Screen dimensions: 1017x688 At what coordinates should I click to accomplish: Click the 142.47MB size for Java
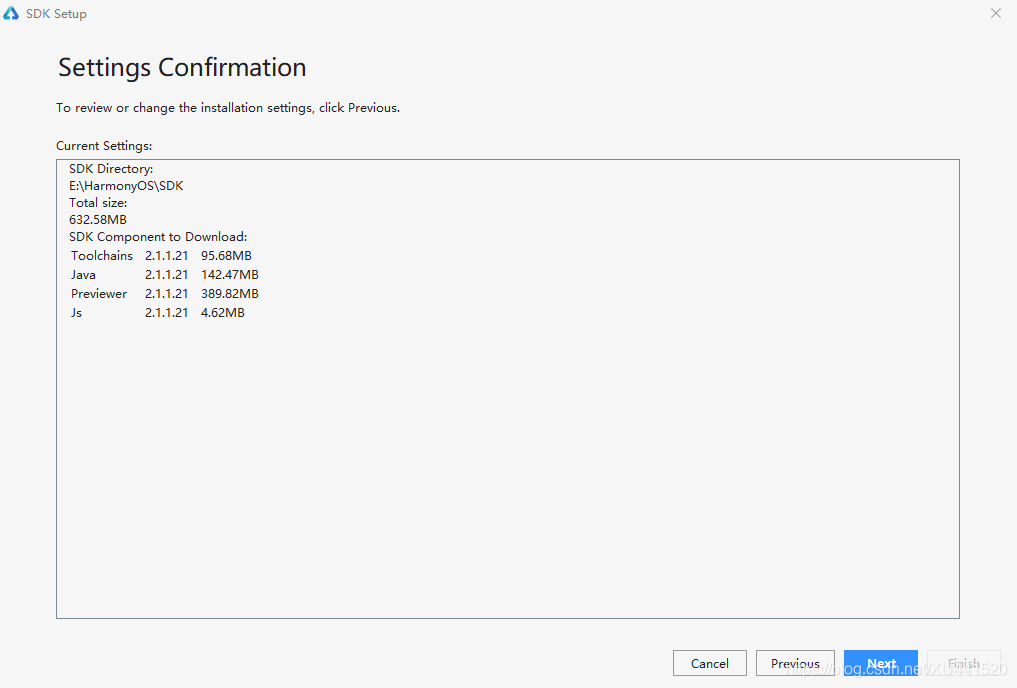[x=230, y=274]
